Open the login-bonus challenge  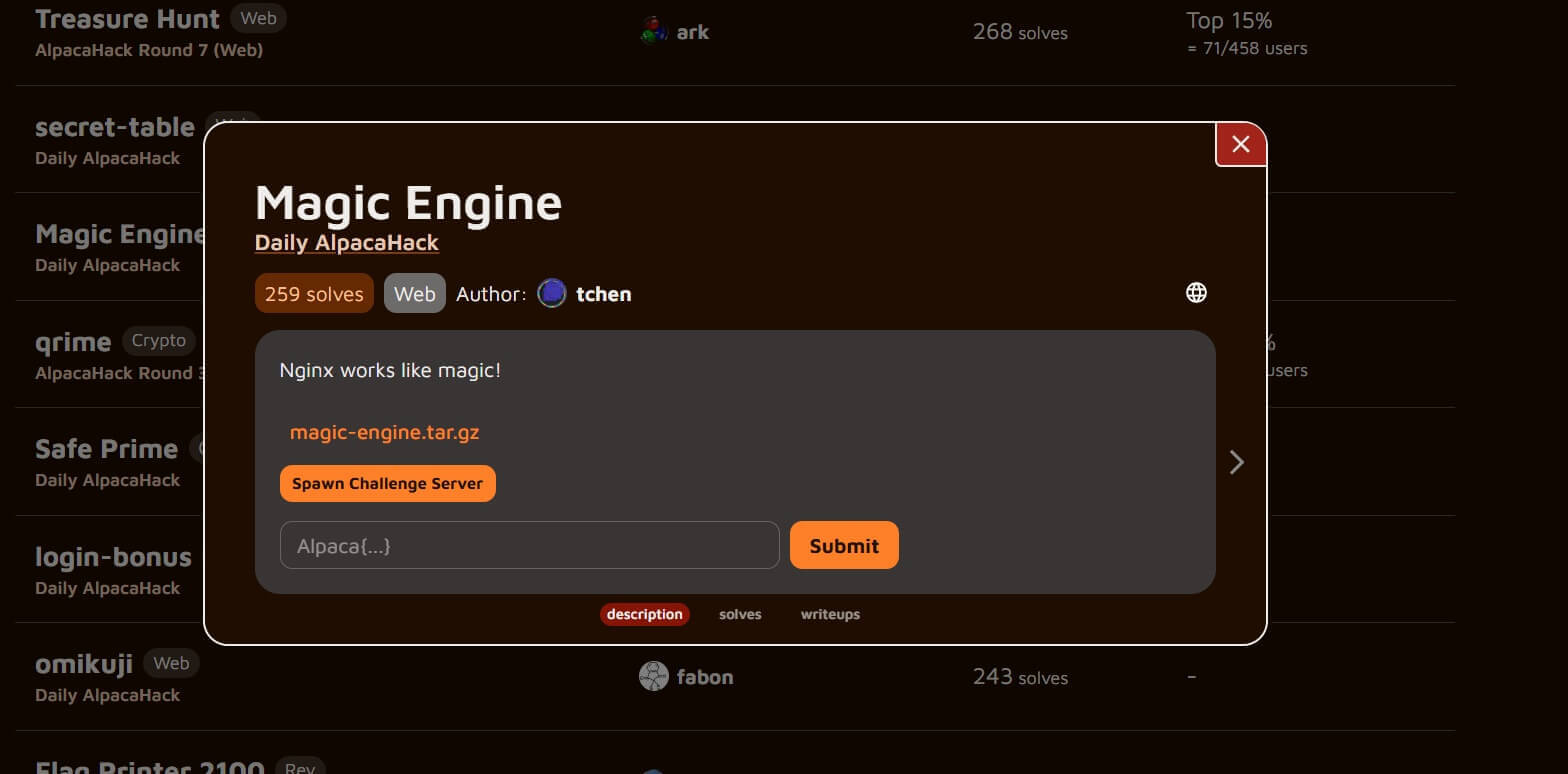click(x=113, y=557)
